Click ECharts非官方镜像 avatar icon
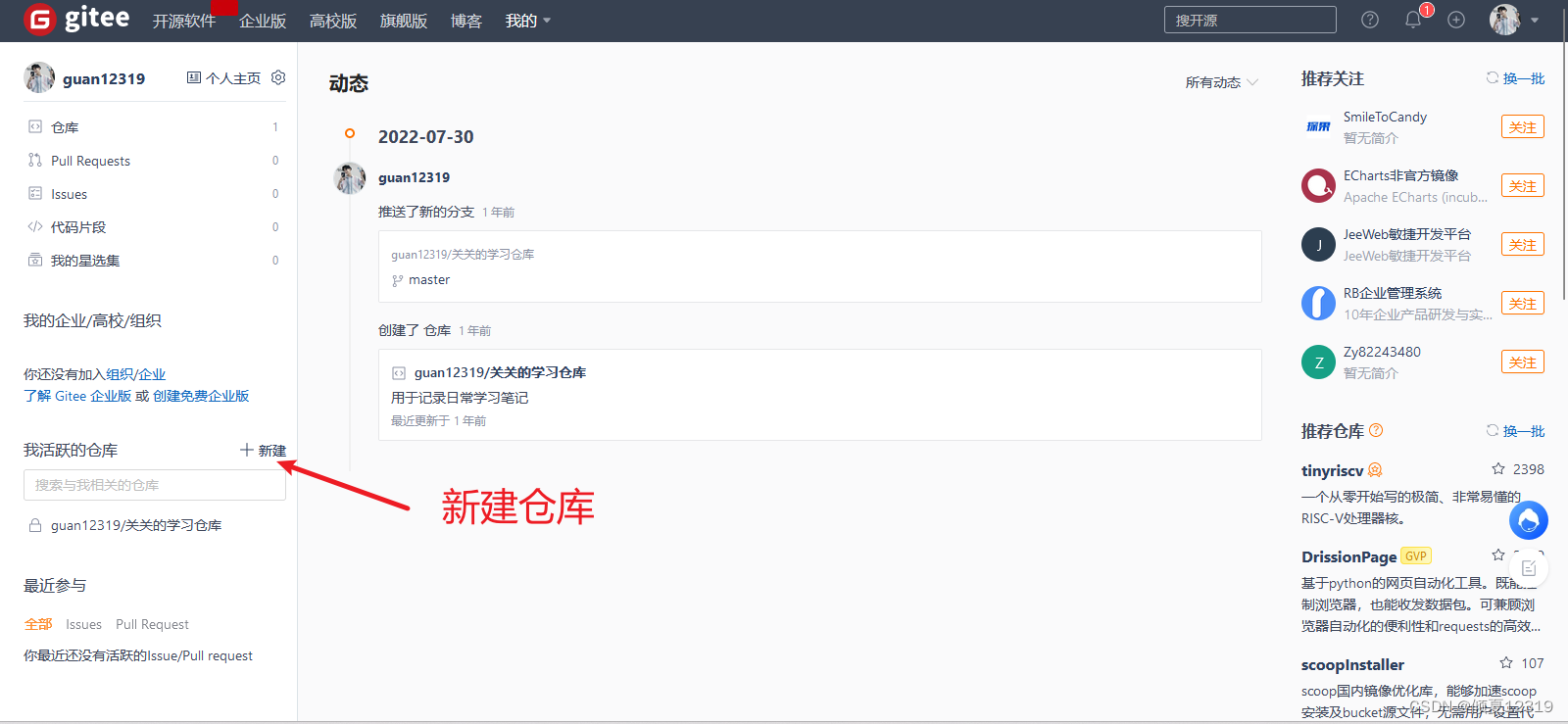Image resolution: width=1568 pixels, height=724 pixels. (x=1318, y=185)
